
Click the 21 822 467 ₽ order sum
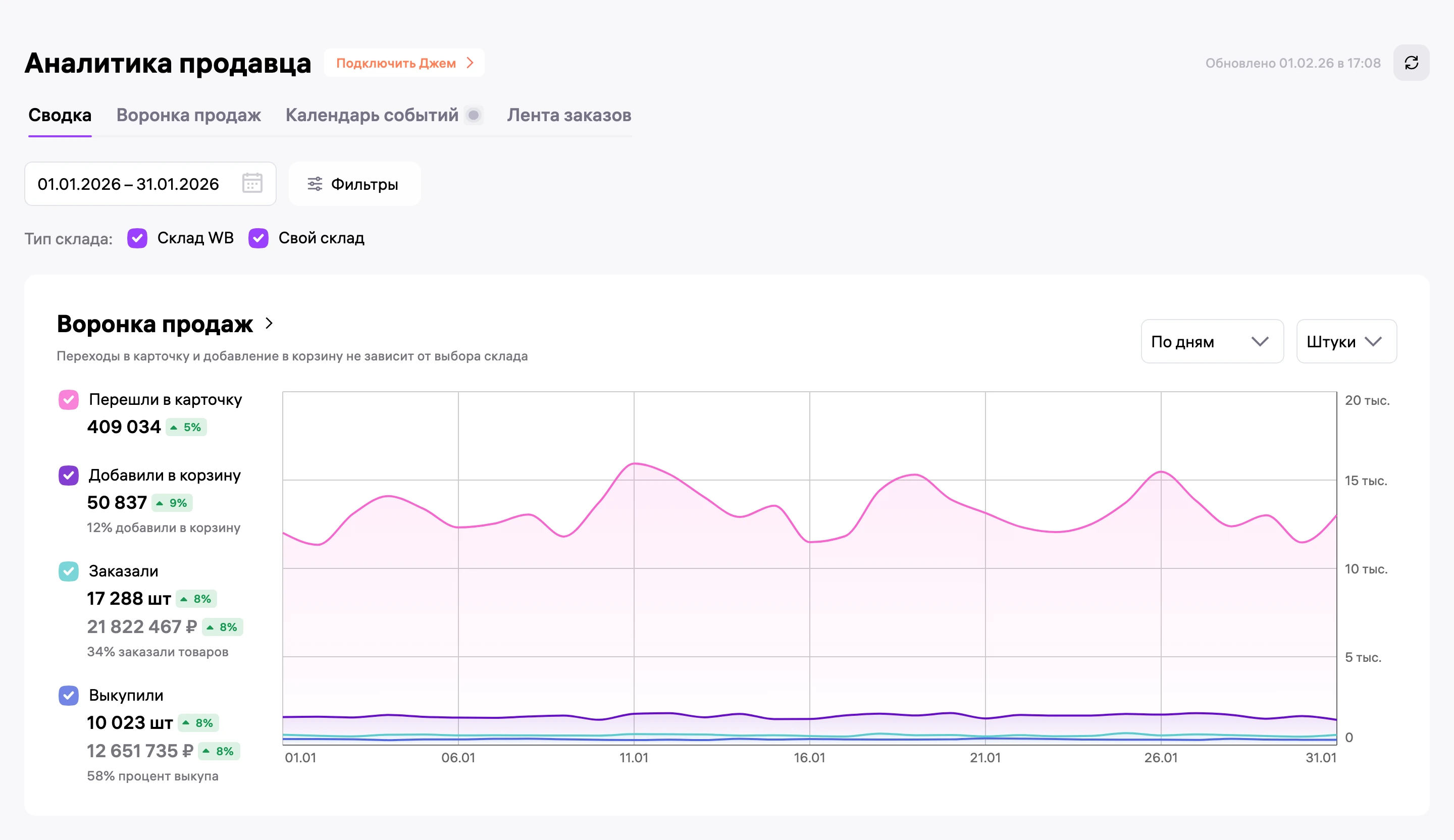click(x=142, y=626)
